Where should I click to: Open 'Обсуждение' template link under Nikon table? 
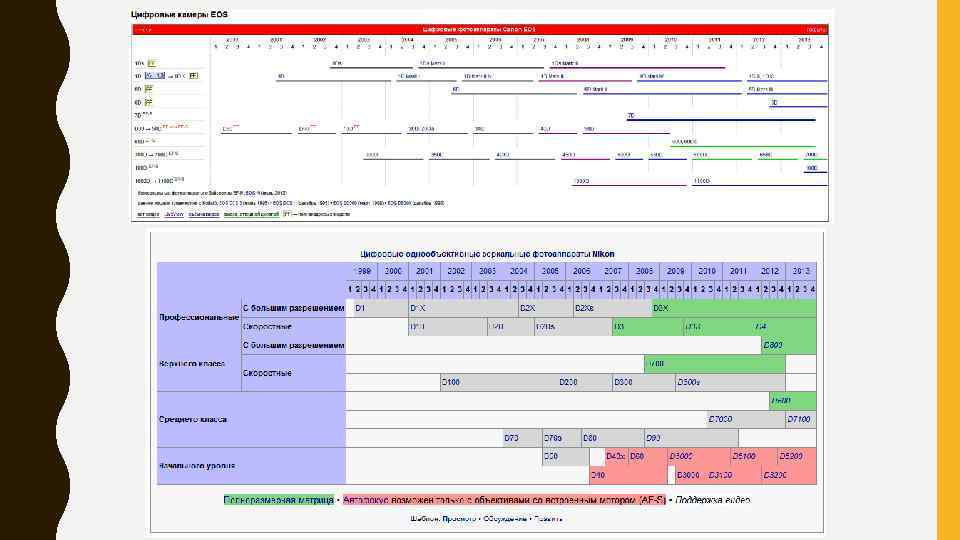(505, 519)
